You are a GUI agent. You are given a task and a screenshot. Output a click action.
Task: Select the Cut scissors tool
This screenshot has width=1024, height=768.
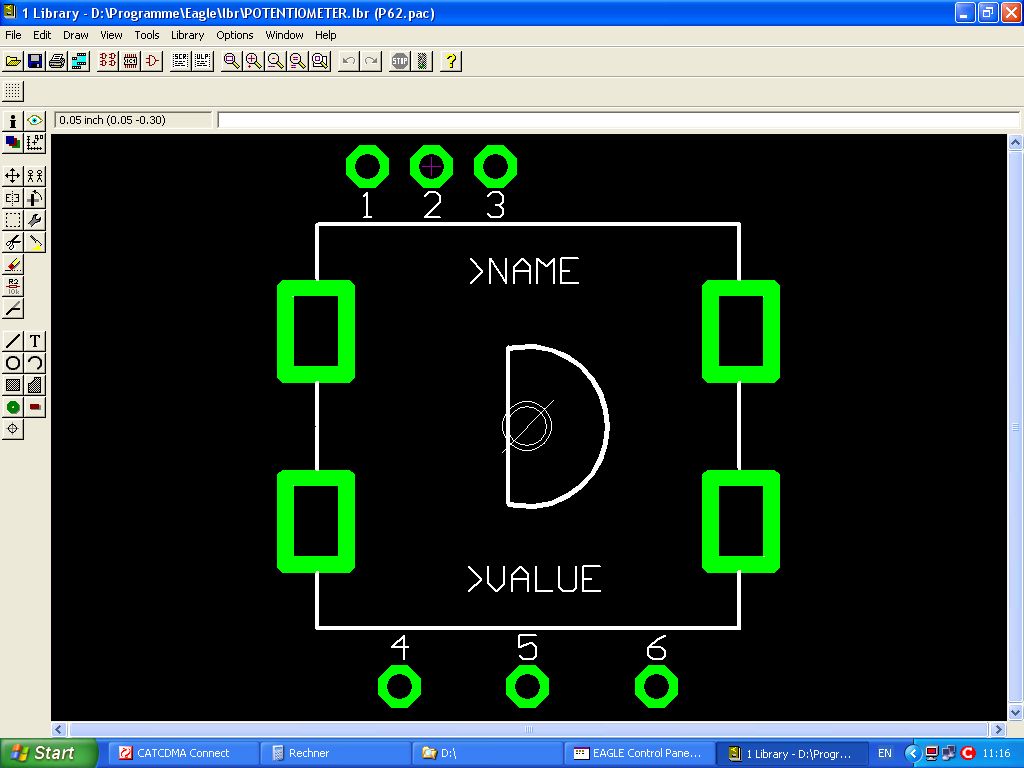(x=12, y=242)
